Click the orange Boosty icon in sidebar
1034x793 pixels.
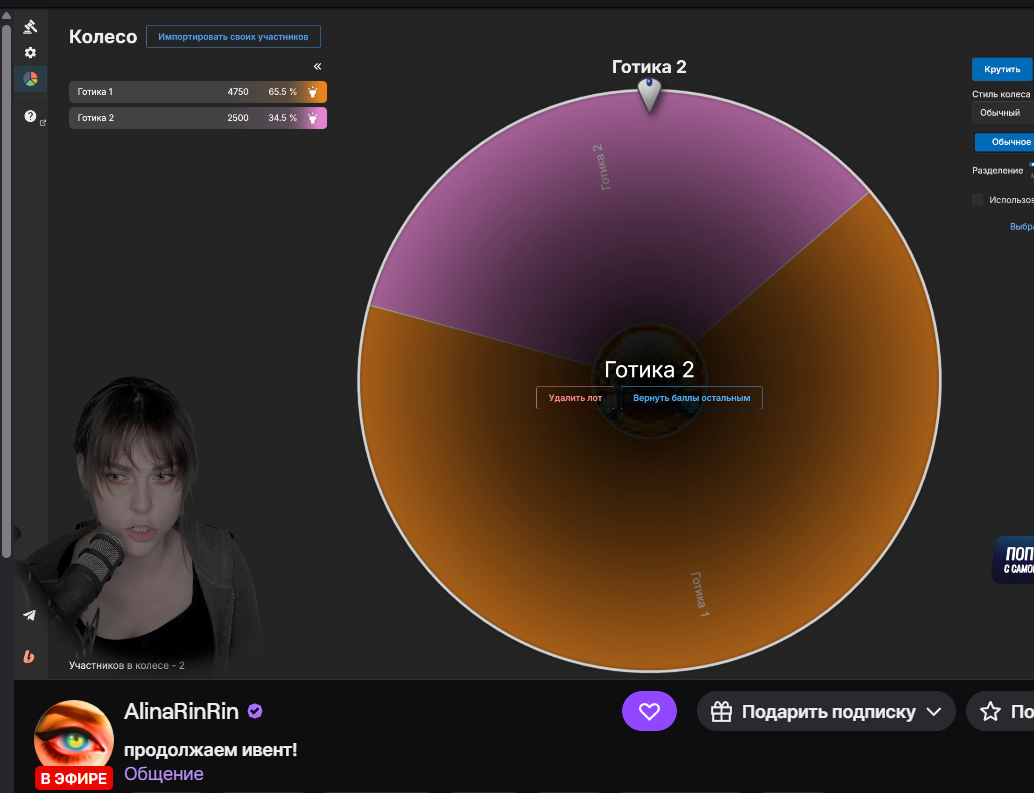tap(29, 656)
